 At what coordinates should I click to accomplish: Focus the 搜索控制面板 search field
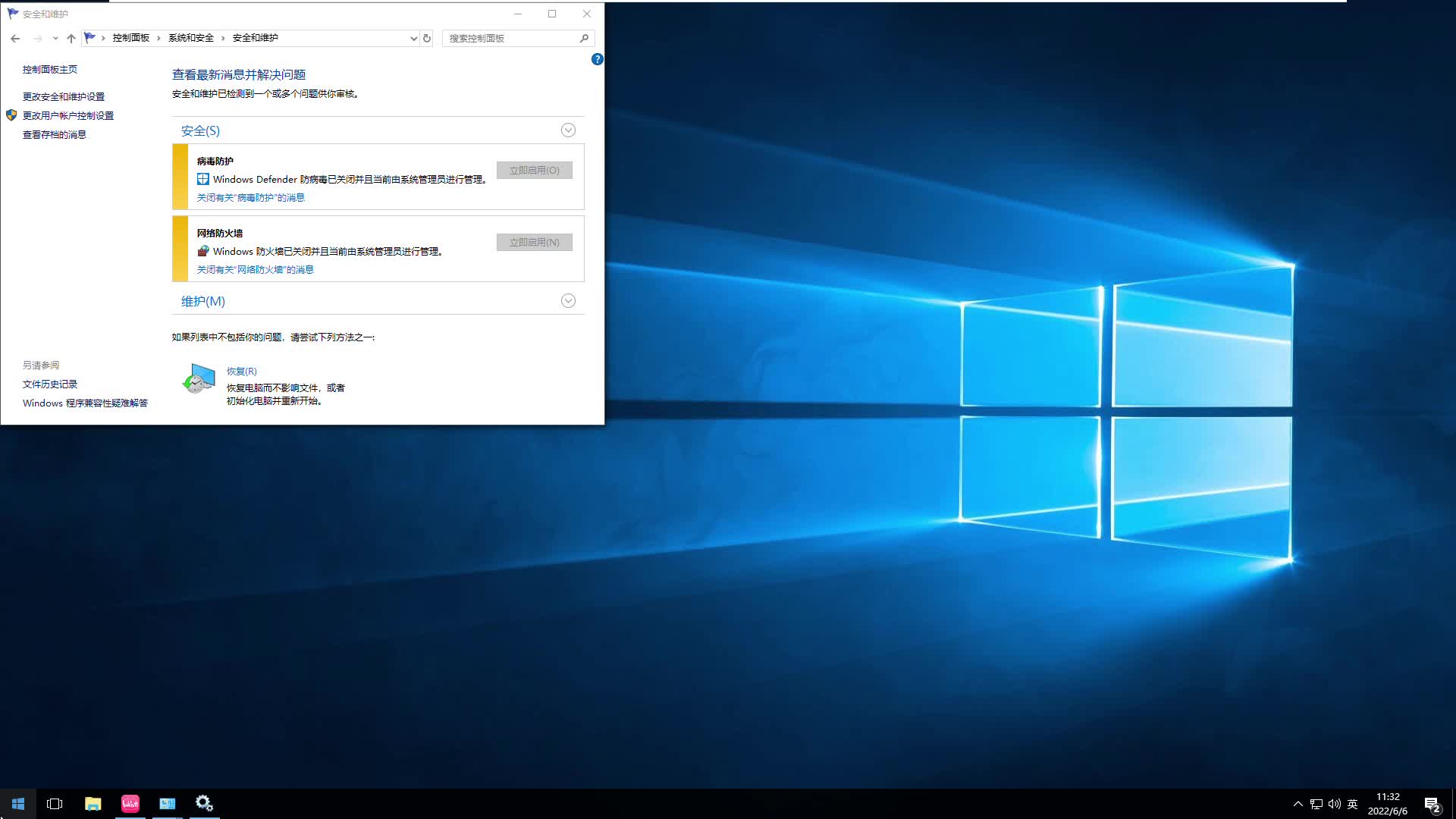pos(510,38)
